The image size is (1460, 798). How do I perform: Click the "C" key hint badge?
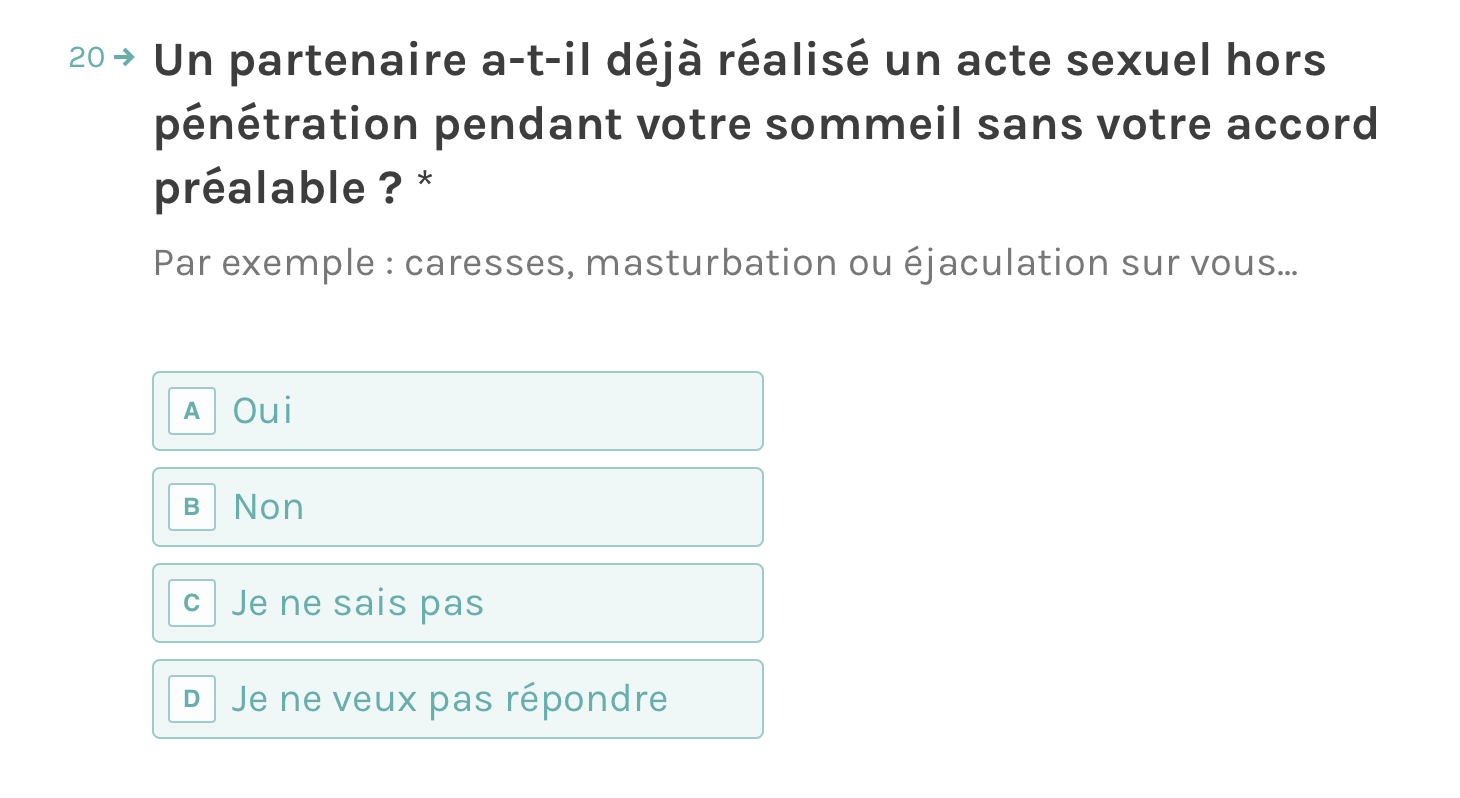point(192,603)
